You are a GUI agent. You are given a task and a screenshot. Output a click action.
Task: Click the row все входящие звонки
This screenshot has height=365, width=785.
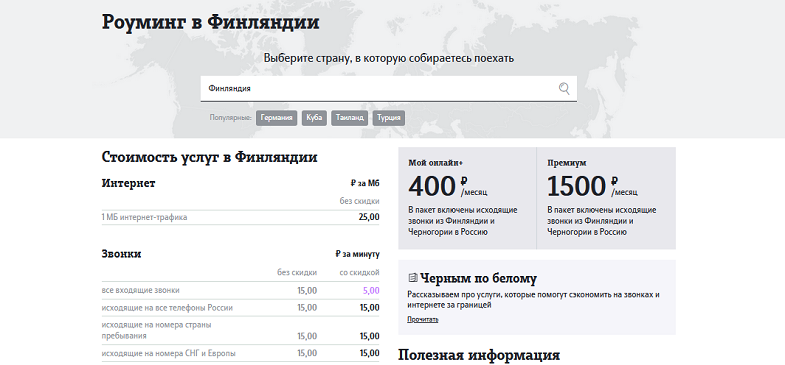[x=240, y=290]
